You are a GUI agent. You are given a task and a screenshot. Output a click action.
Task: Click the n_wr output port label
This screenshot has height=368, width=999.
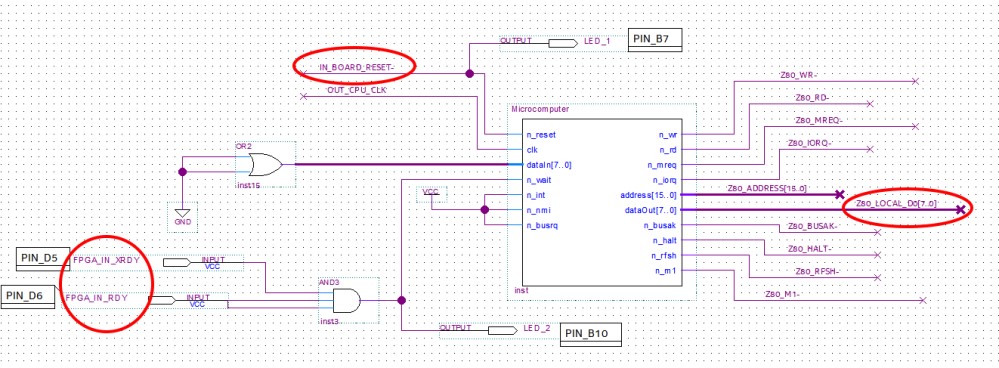(667, 135)
